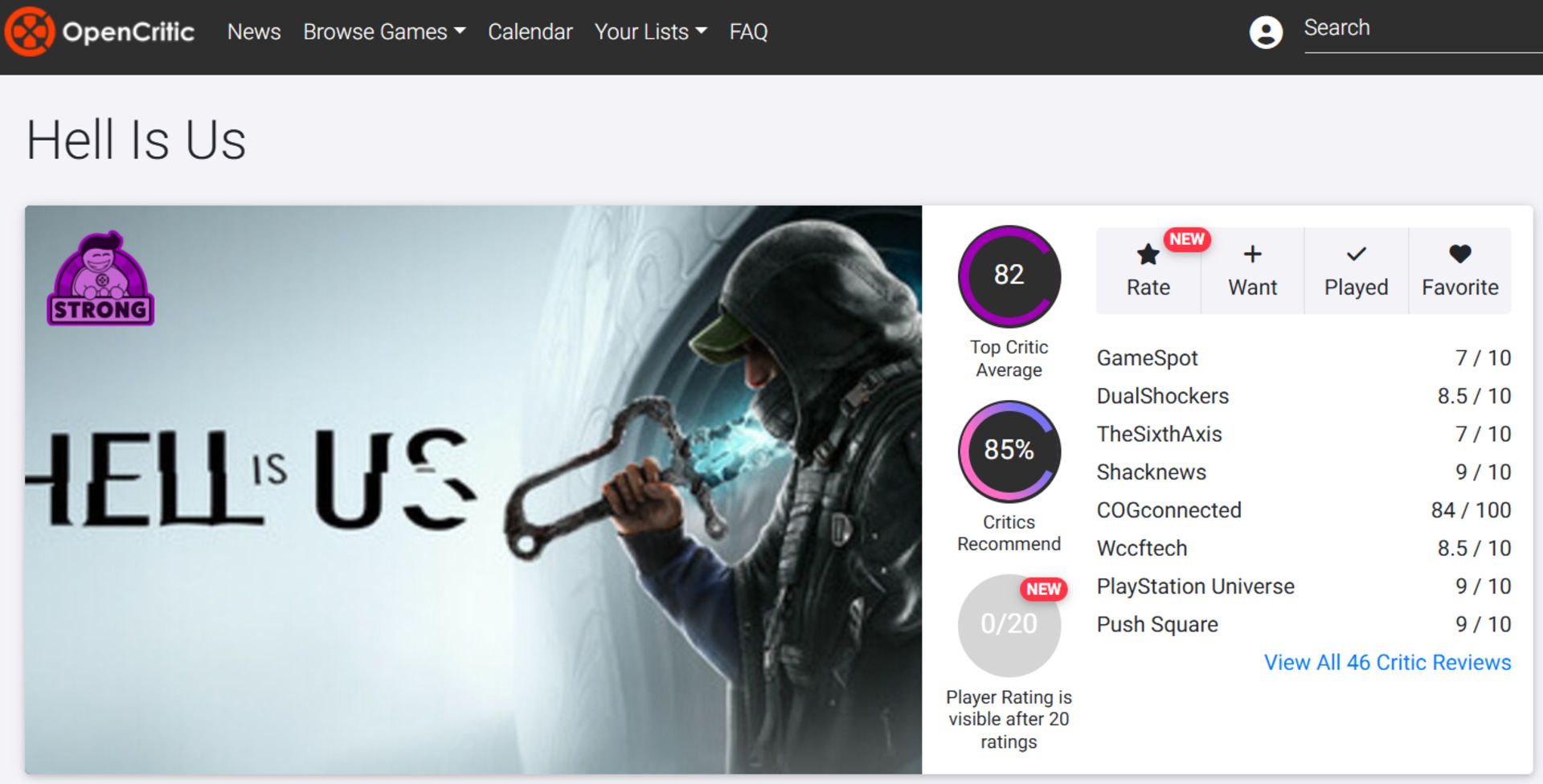Click the purple STRONG rating badge
Image resolution: width=1543 pixels, height=784 pixels.
pyautogui.click(x=100, y=279)
